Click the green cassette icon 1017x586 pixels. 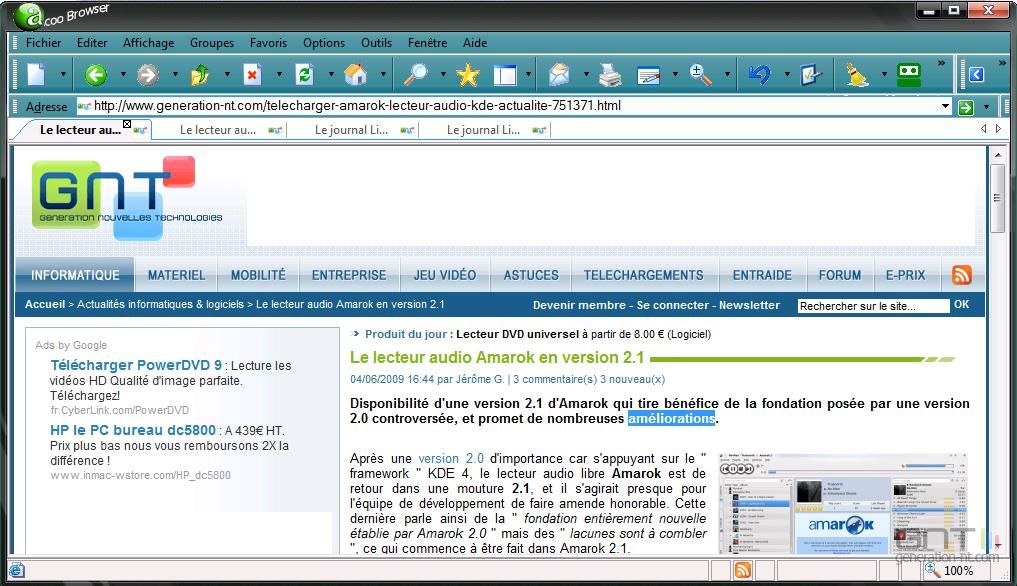[x=909, y=75]
